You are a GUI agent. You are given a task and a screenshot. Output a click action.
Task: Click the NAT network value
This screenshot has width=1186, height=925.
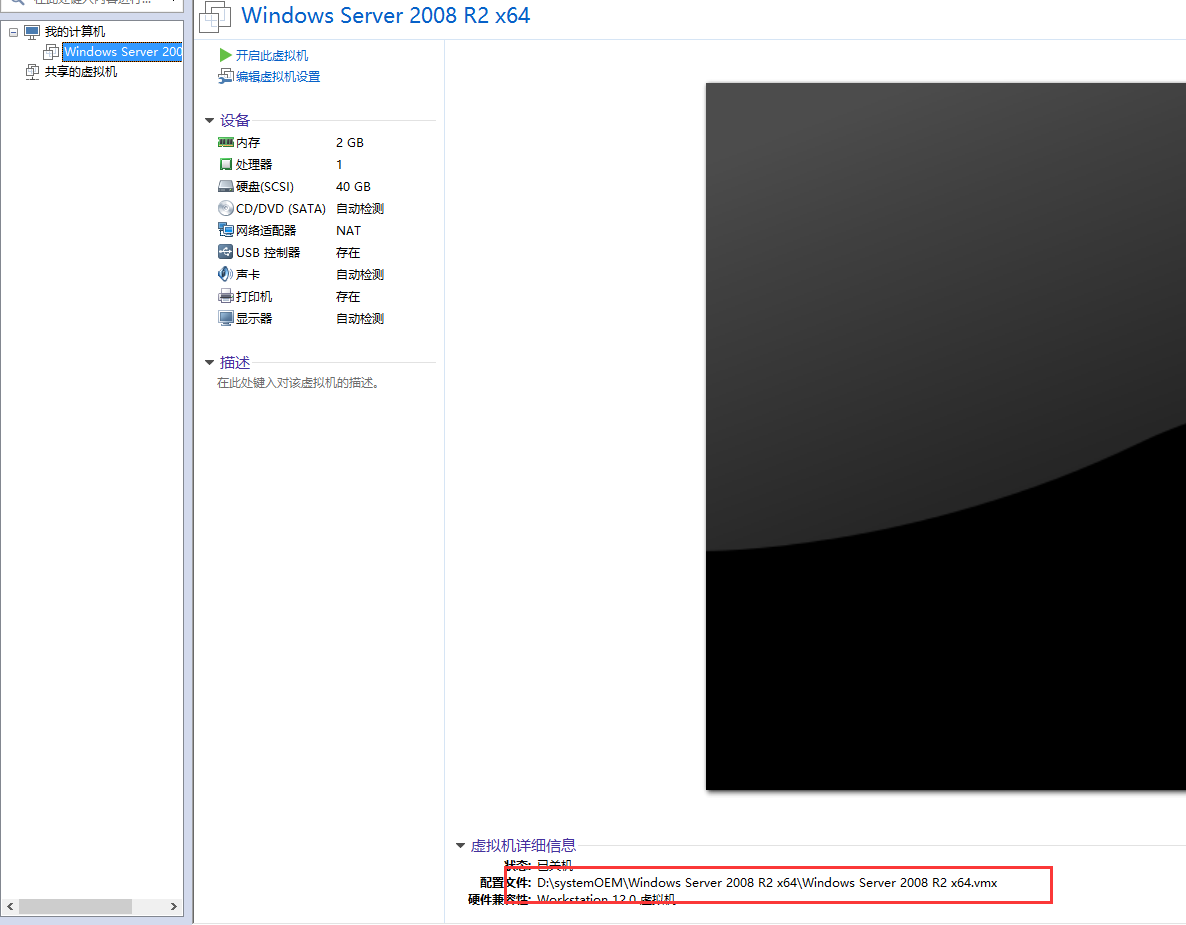tap(349, 230)
